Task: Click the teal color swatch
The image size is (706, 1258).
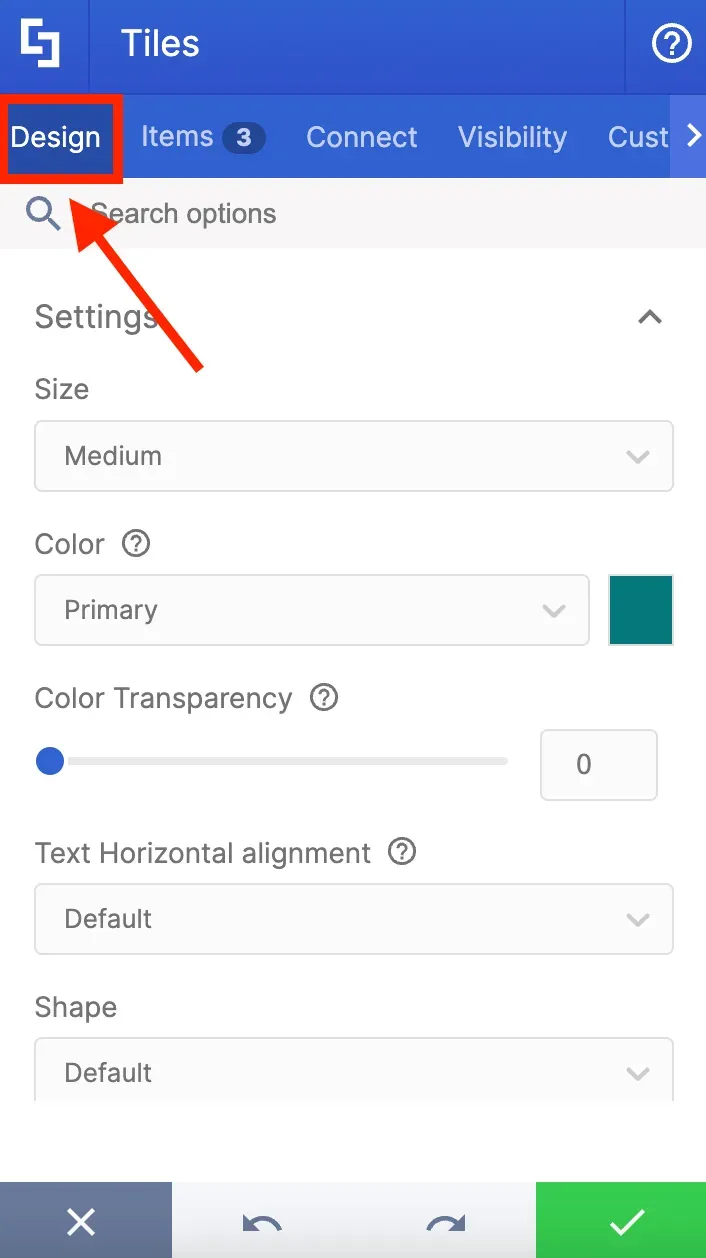Action: (x=641, y=610)
